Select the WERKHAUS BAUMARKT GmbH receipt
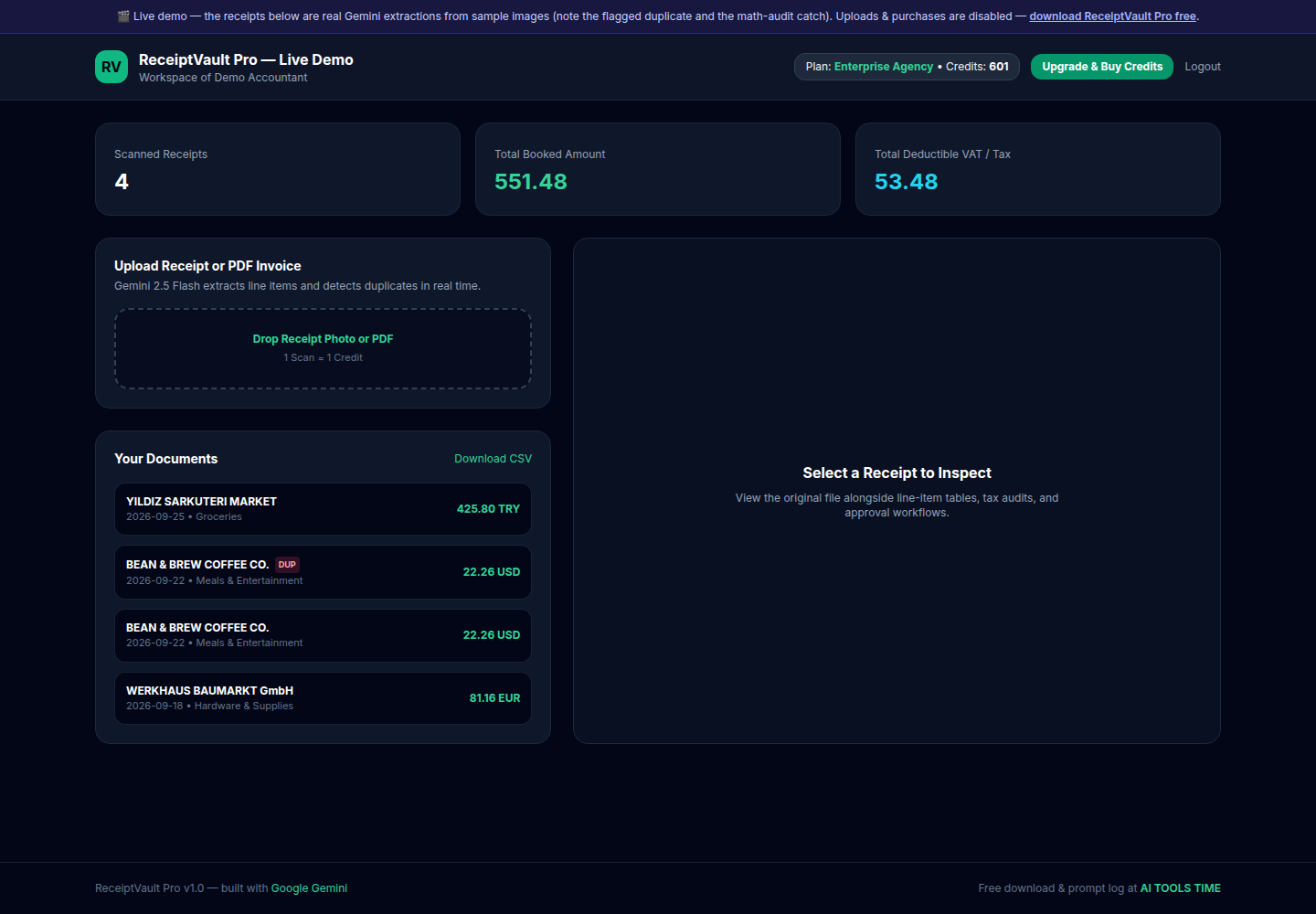 pos(323,698)
